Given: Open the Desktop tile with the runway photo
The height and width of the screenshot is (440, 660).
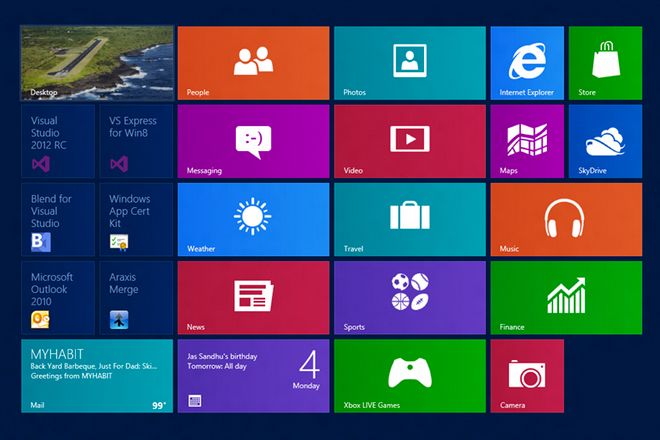Looking at the screenshot, I should click(x=97, y=63).
